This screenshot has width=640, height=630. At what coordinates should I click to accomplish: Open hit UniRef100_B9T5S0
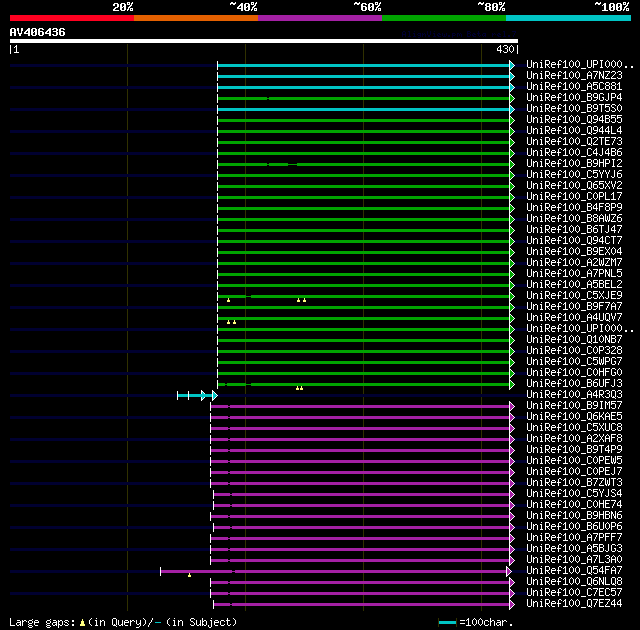click(x=574, y=109)
